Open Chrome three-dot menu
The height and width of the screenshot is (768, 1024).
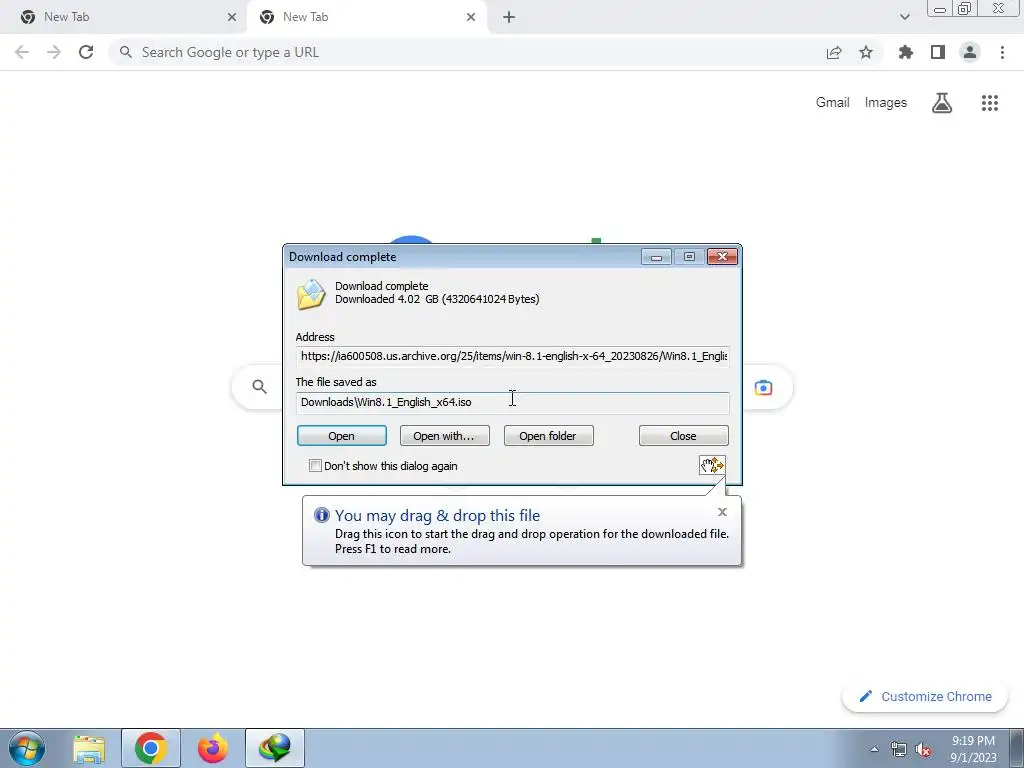pyautogui.click(x=1002, y=52)
